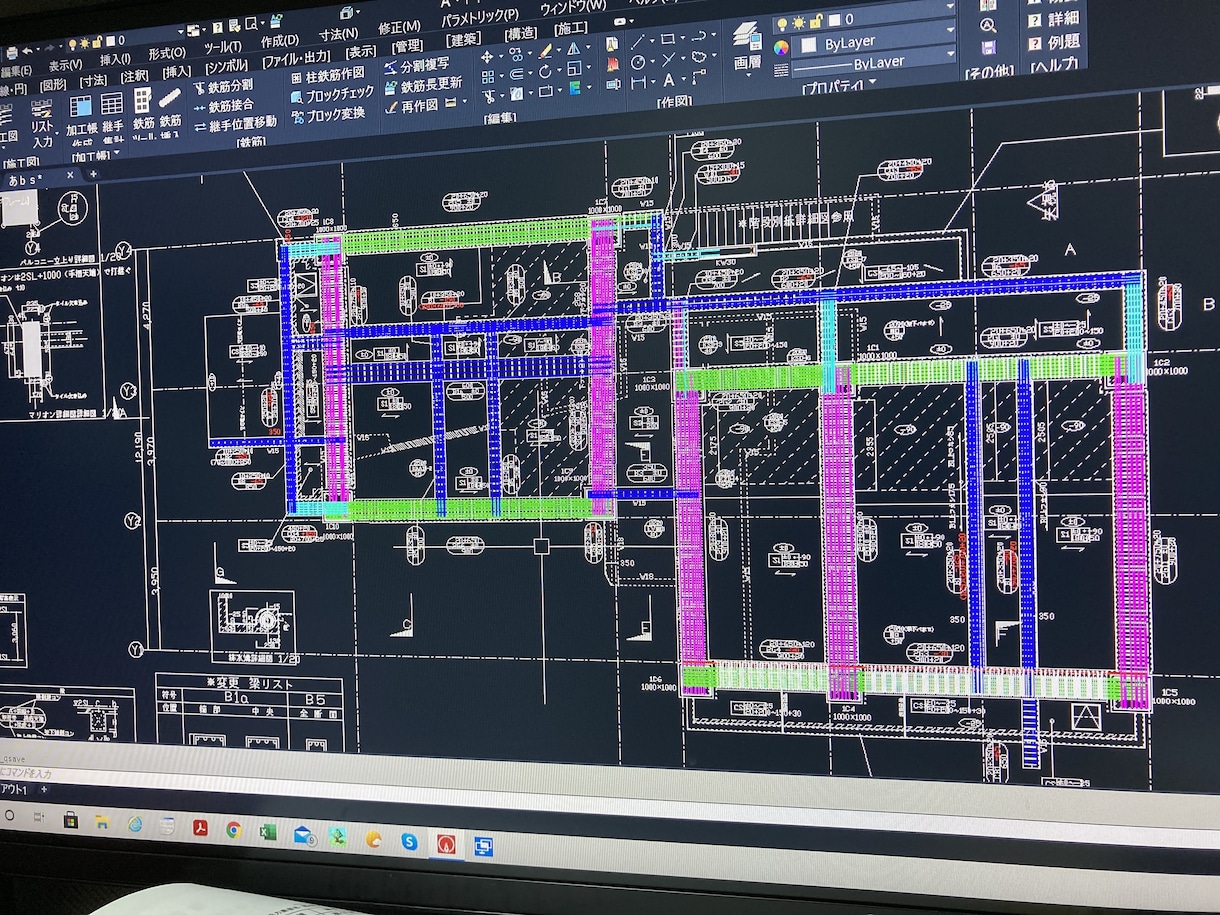Open the 作成(D) menu
Image resolution: width=1220 pixels, height=915 pixels.
pos(280,40)
